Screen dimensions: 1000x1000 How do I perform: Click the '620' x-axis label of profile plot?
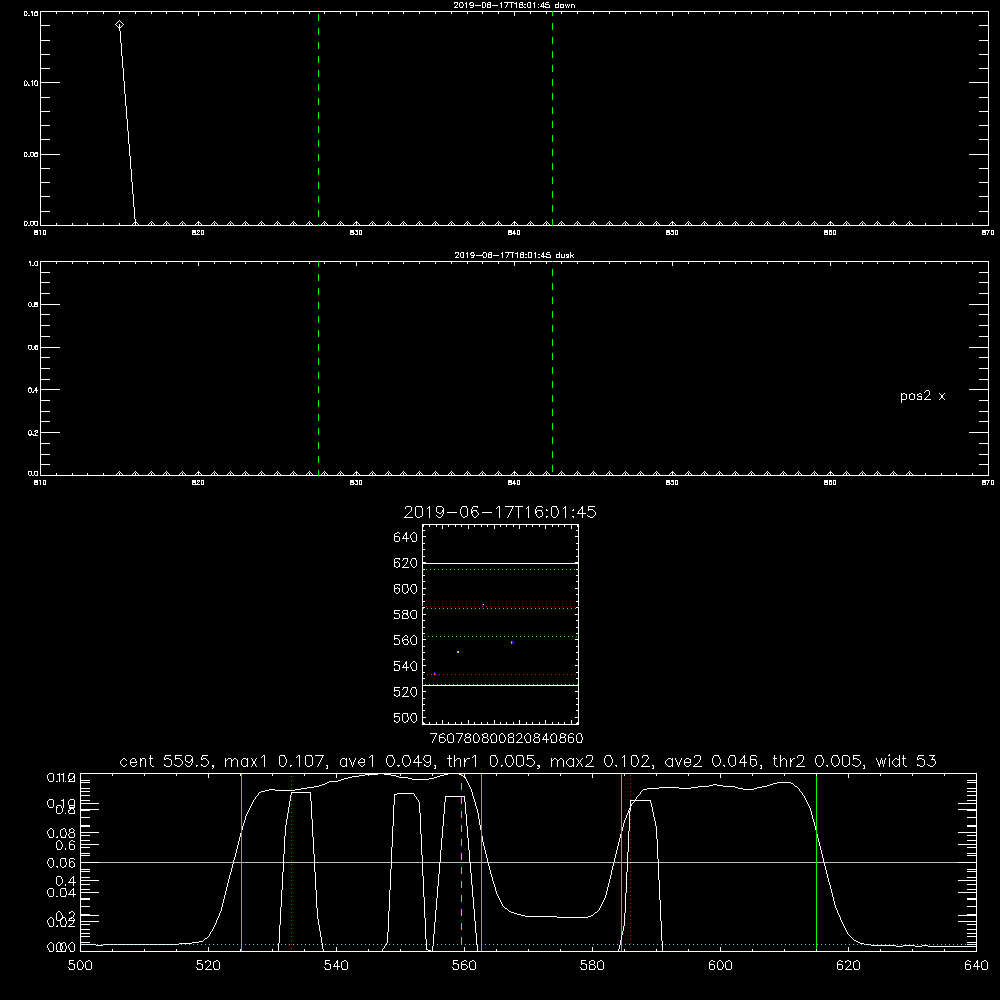(848, 966)
